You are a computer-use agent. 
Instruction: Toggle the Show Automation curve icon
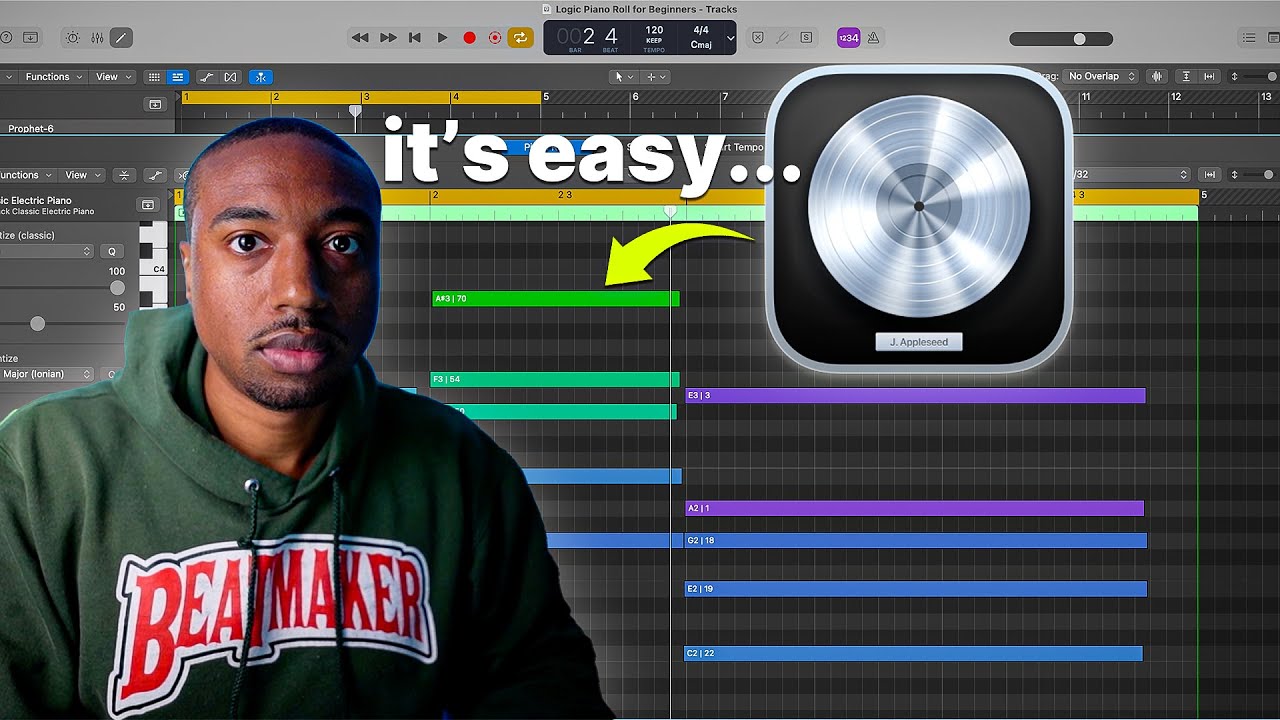[x=207, y=77]
